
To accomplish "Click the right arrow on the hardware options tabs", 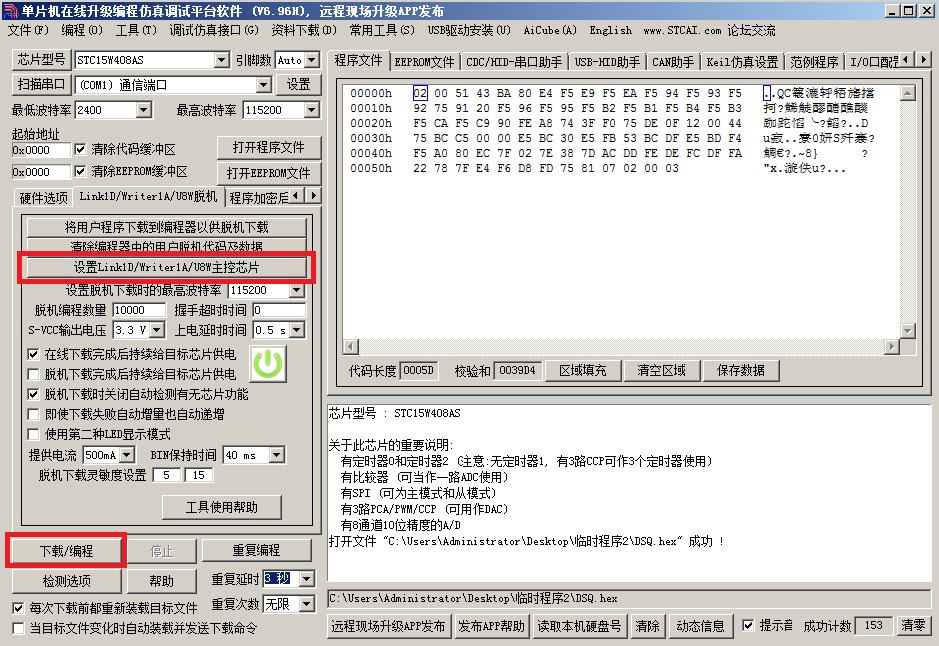I will [314, 195].
